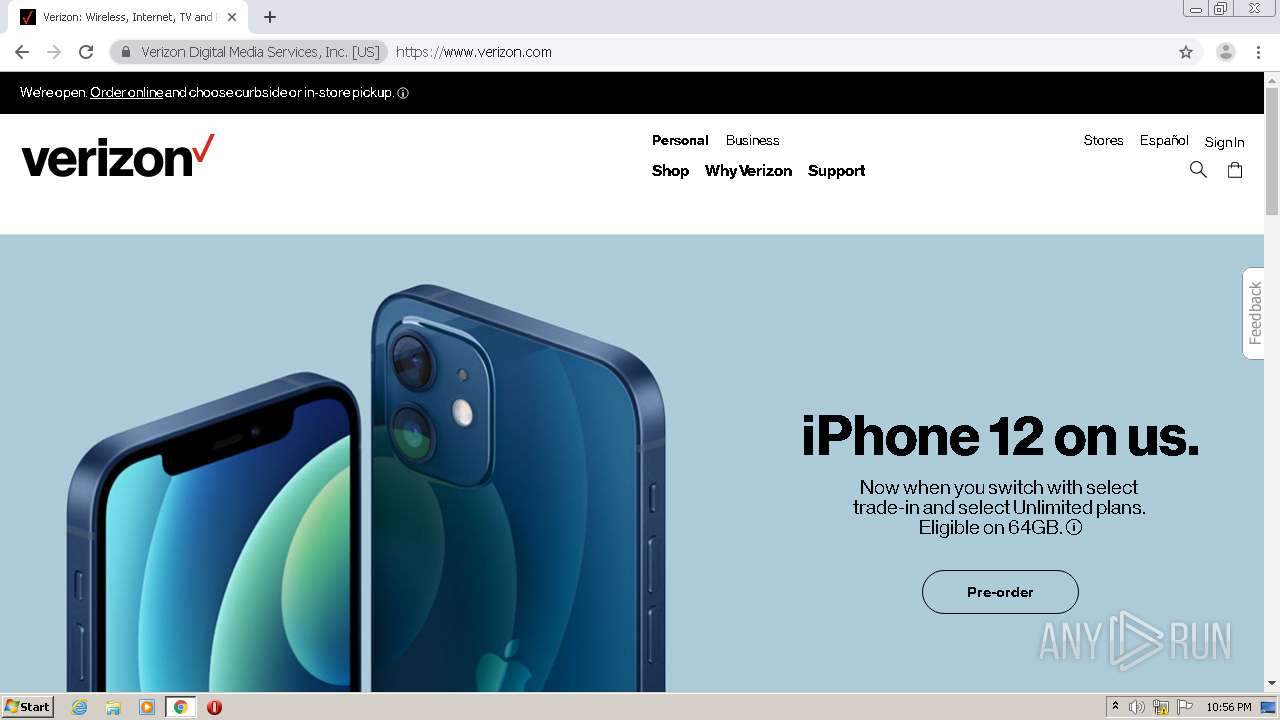Open the shopping bag cart icon
This screenshot has height=720, width=1280.
click(1235, 170)
